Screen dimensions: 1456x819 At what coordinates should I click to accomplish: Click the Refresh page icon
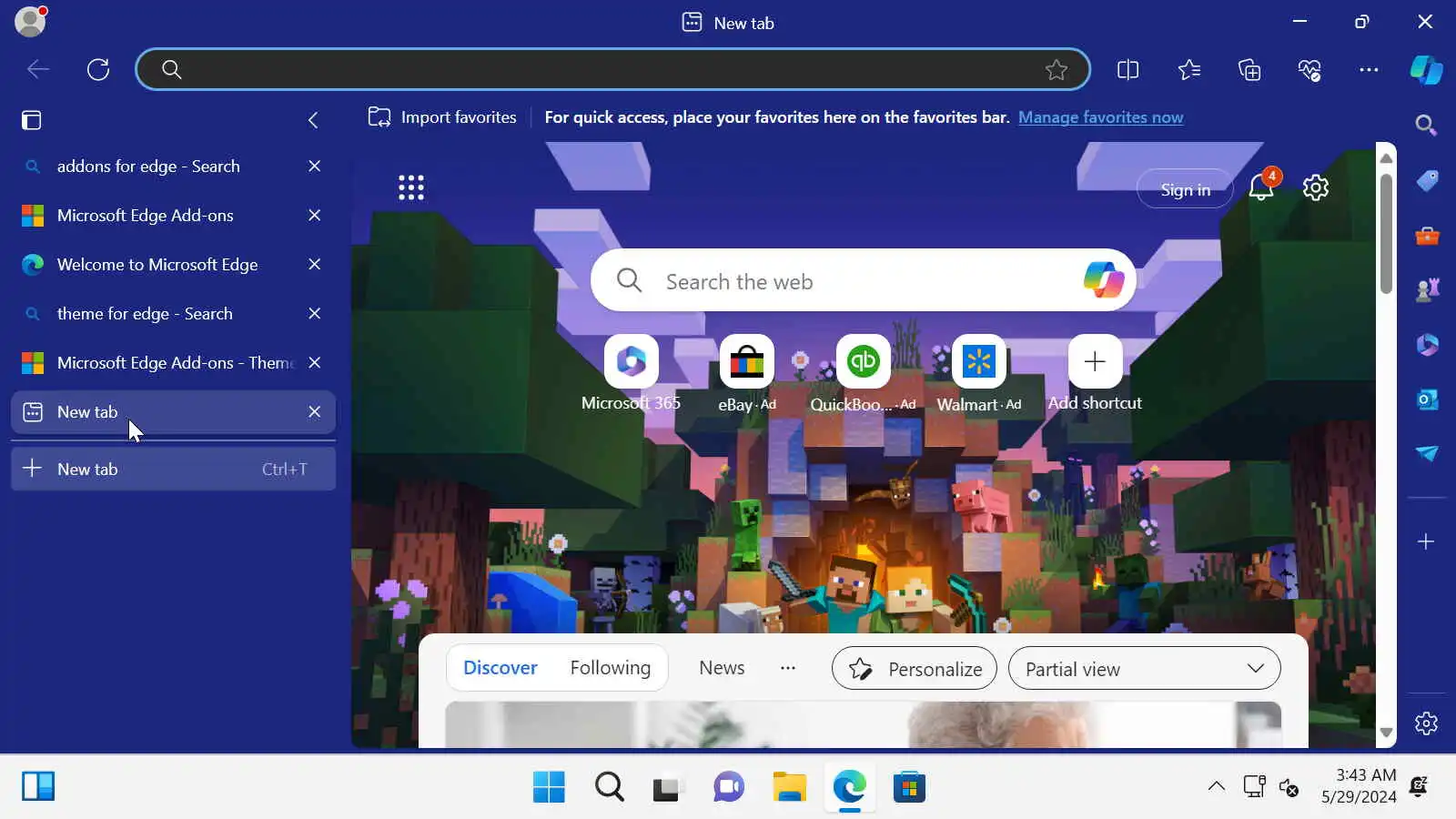(x=98, y=69)
